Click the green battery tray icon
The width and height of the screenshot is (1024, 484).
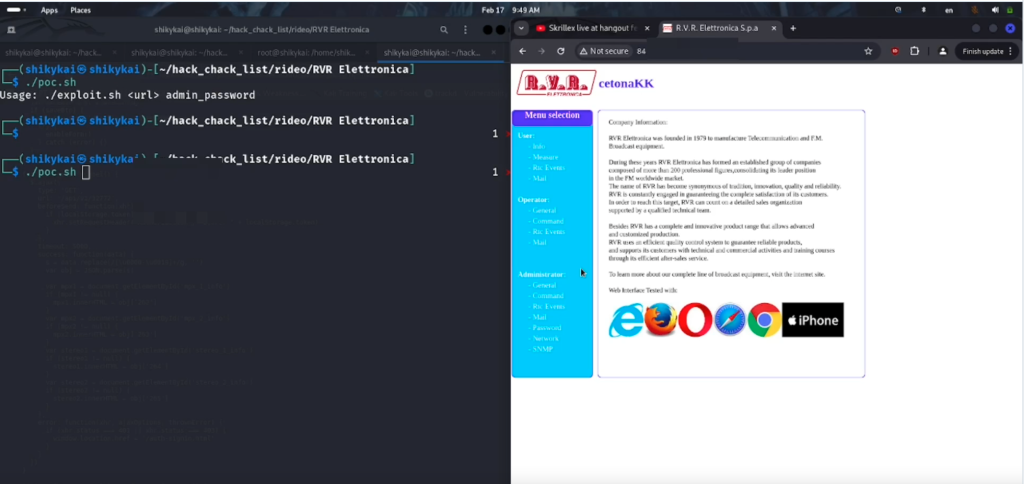coord(1010,10)
